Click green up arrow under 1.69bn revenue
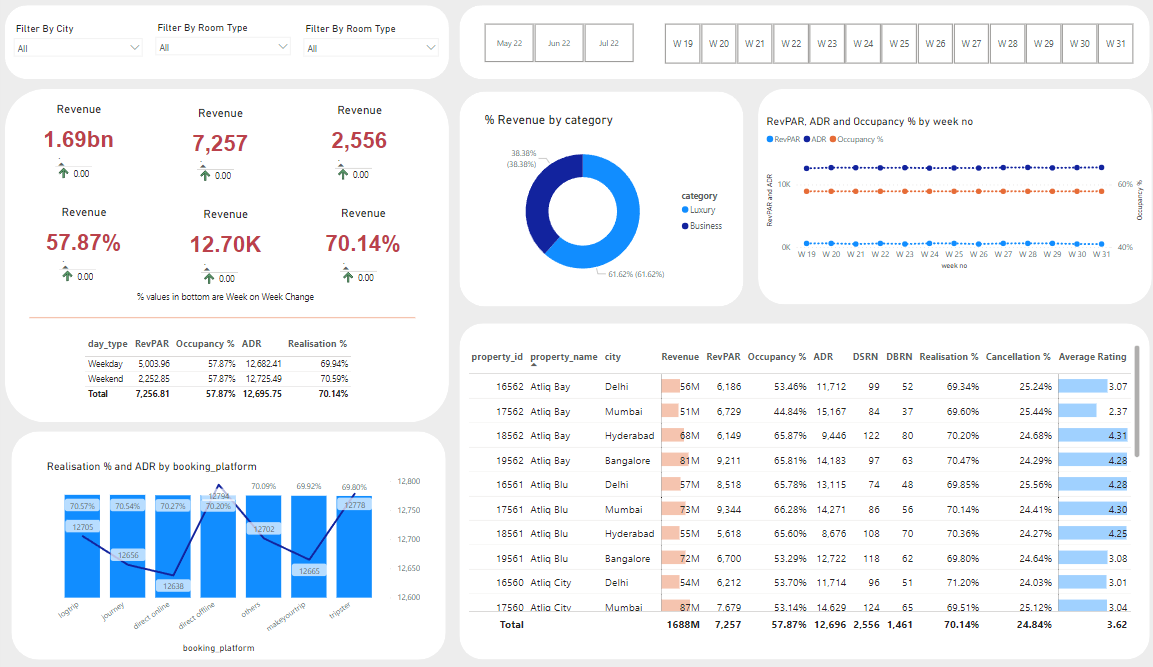Image resolution: width=1153 pixels, height=667 pixels. (x=65, y=173)
